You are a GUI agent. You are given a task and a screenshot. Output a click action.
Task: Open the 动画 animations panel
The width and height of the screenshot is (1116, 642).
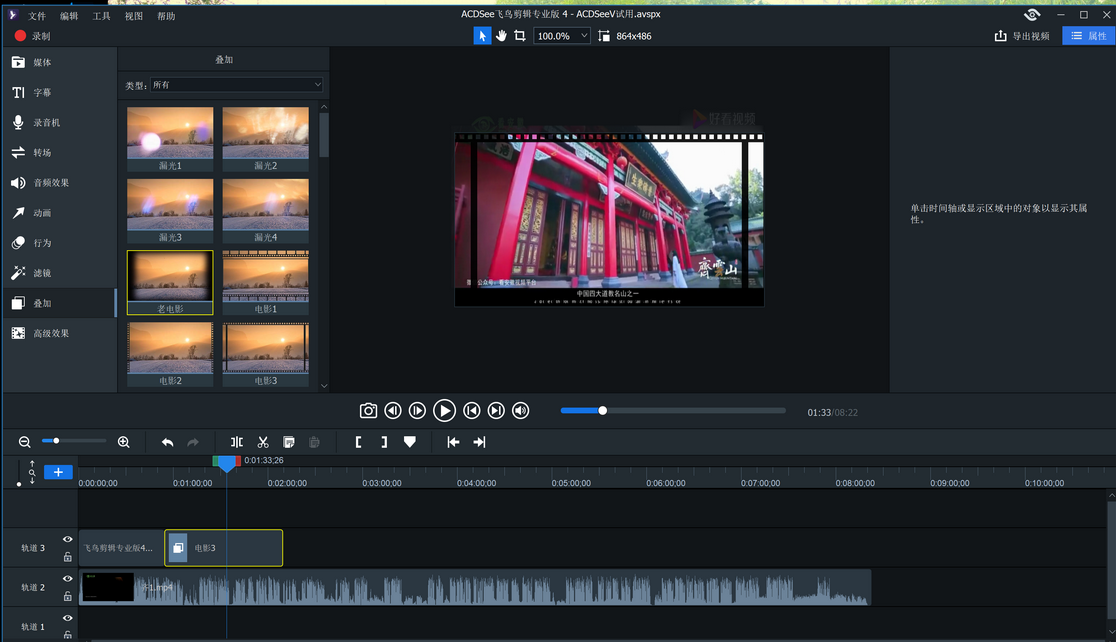[59, 213]
